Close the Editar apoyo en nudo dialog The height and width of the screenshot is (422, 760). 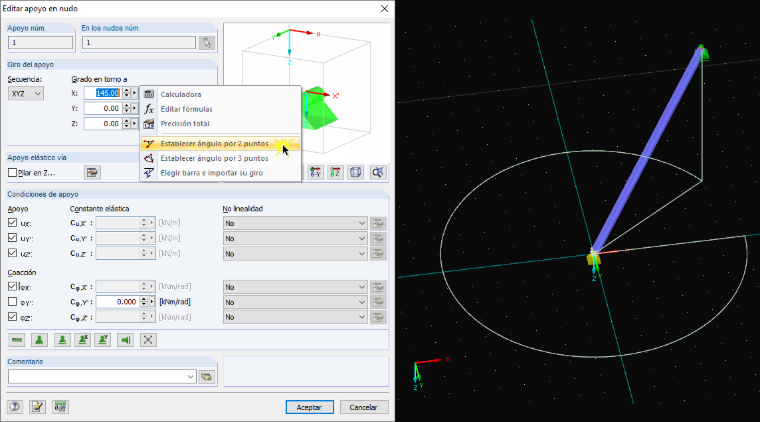click(x=384, y=9)
